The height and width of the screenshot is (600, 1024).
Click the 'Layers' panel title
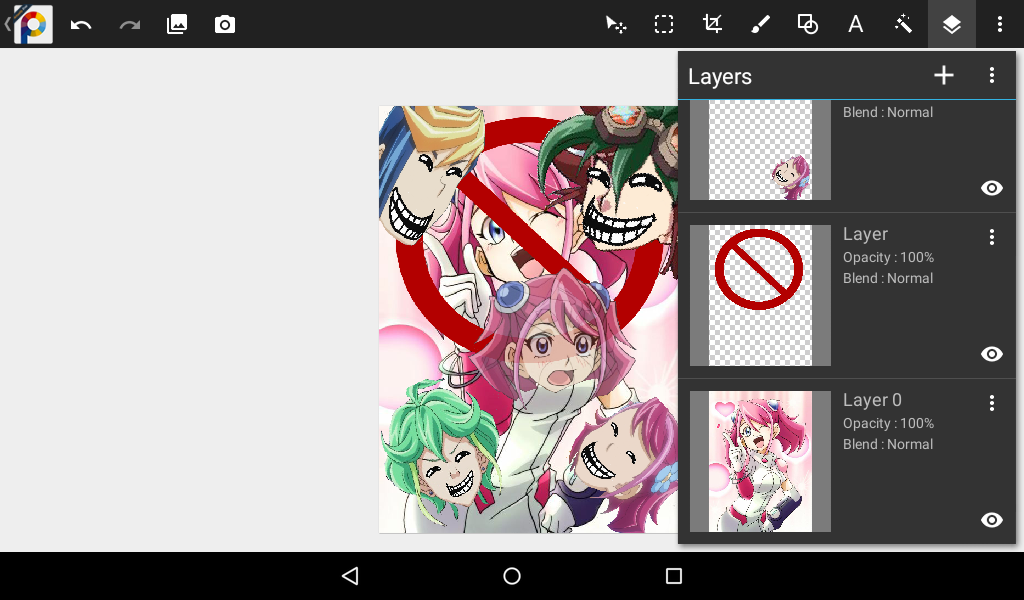click(720, 76)
